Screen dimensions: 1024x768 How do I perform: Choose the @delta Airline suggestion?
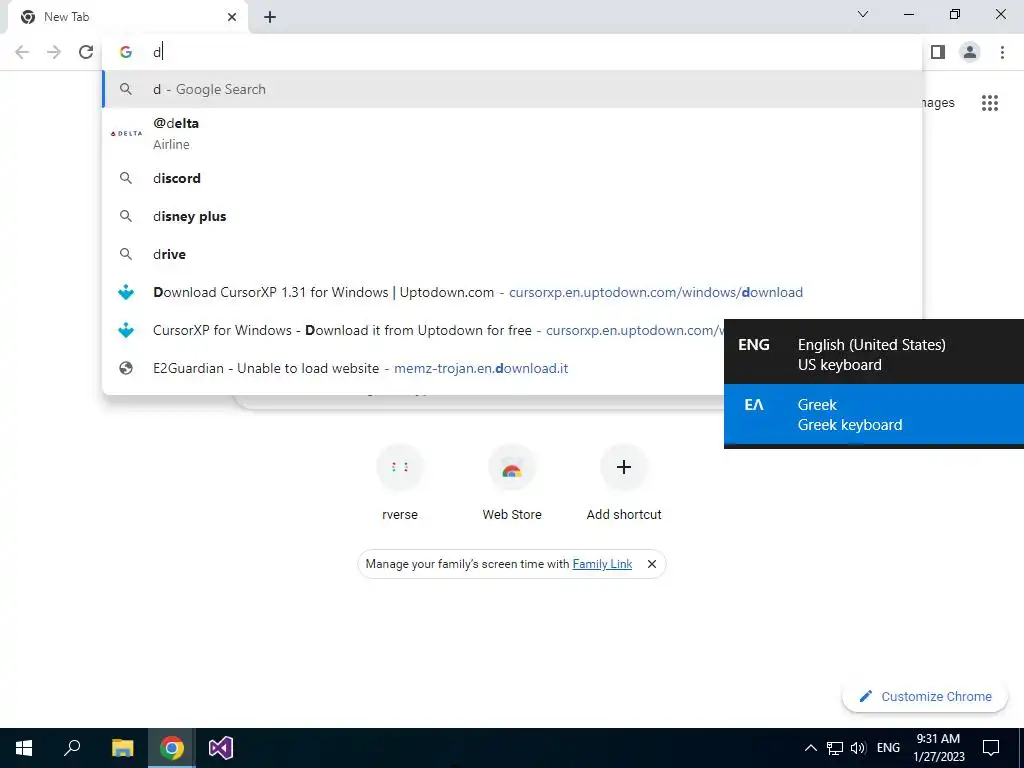point(513,133)
